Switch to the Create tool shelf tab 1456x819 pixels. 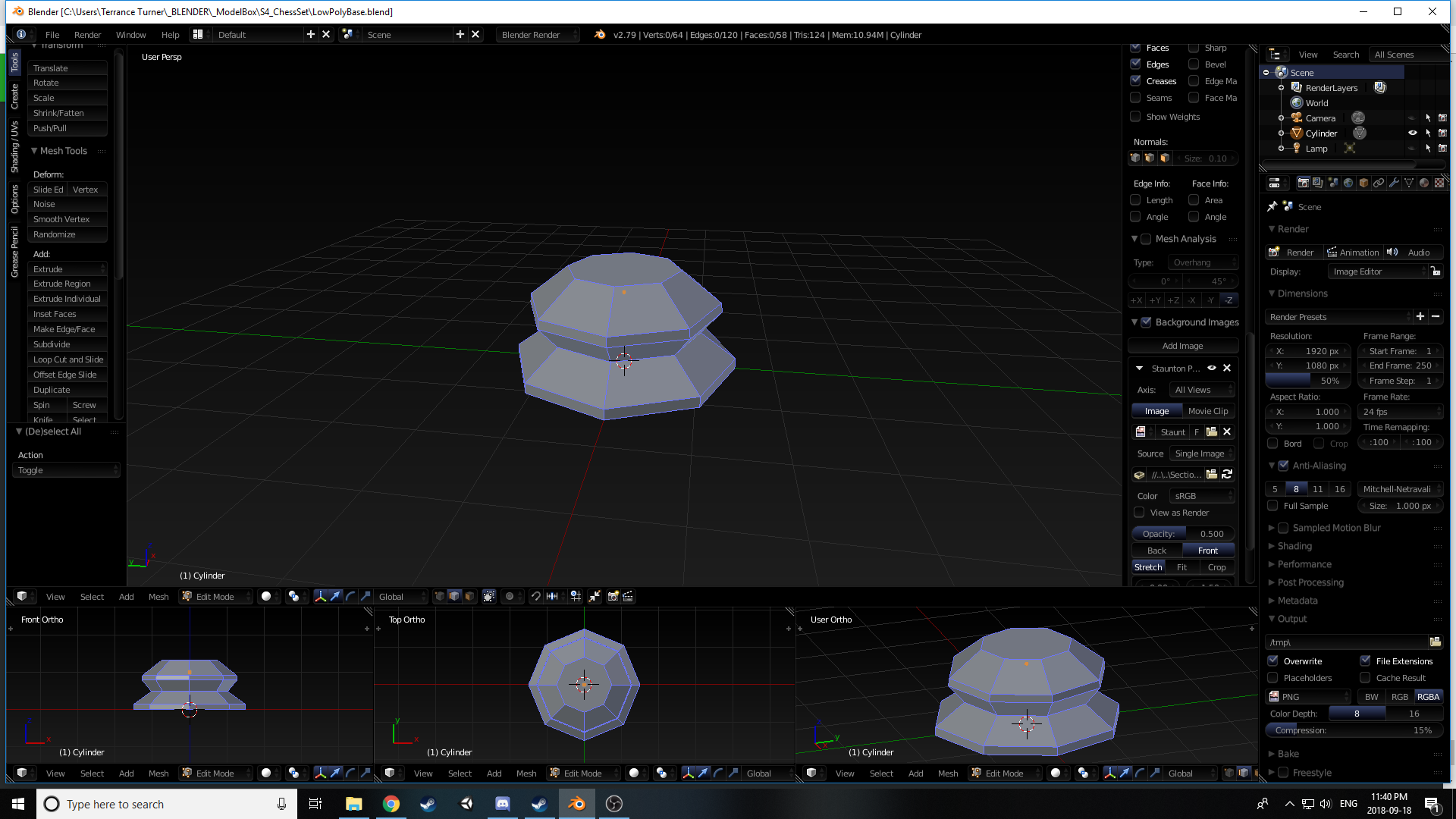(14, 96)
